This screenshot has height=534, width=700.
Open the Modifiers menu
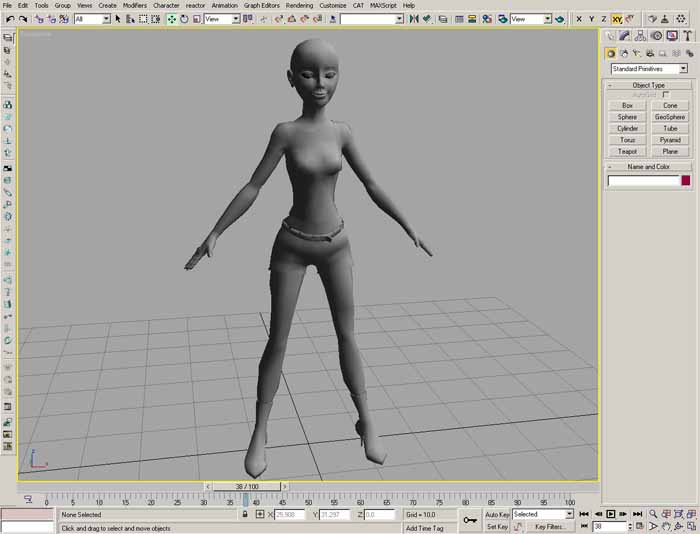tap(134, 5)
